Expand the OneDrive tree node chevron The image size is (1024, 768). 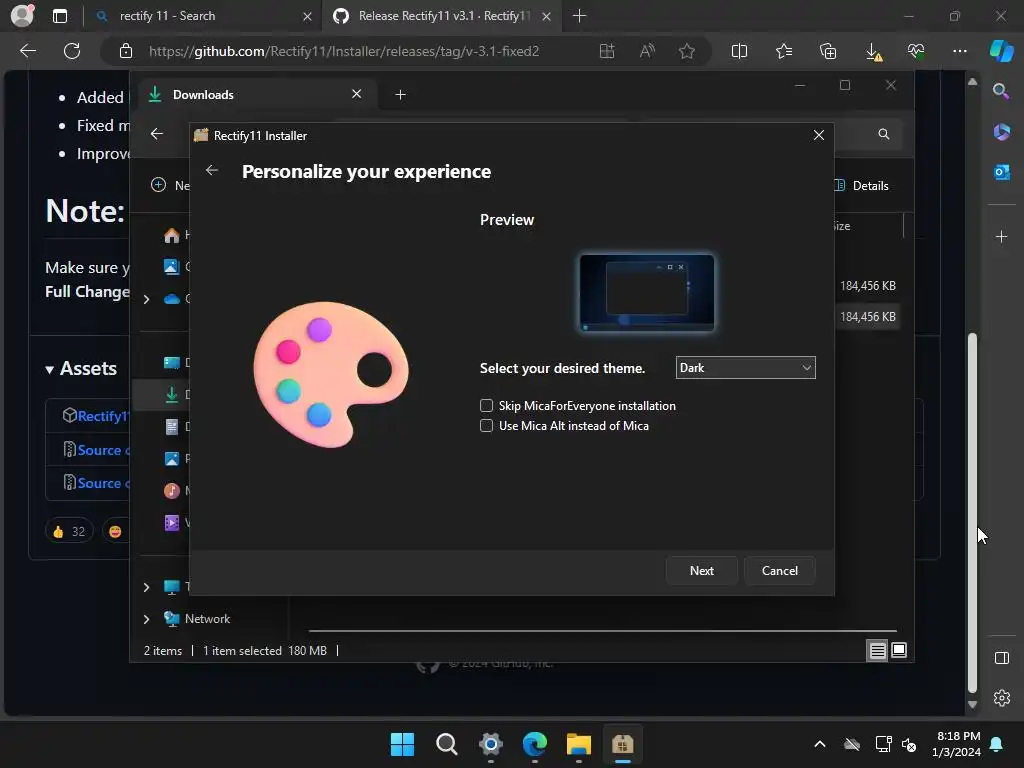point(146,299)
